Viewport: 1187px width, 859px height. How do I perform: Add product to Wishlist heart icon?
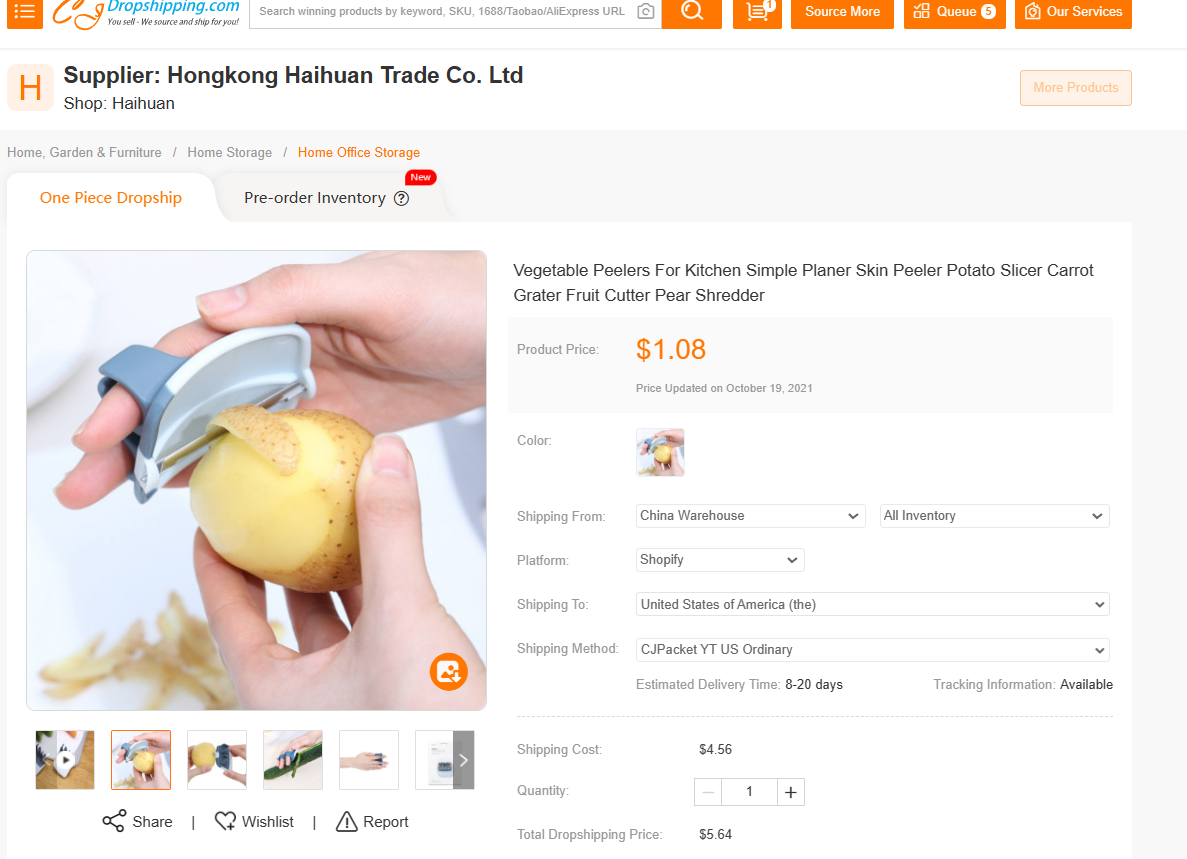(225, 821)
